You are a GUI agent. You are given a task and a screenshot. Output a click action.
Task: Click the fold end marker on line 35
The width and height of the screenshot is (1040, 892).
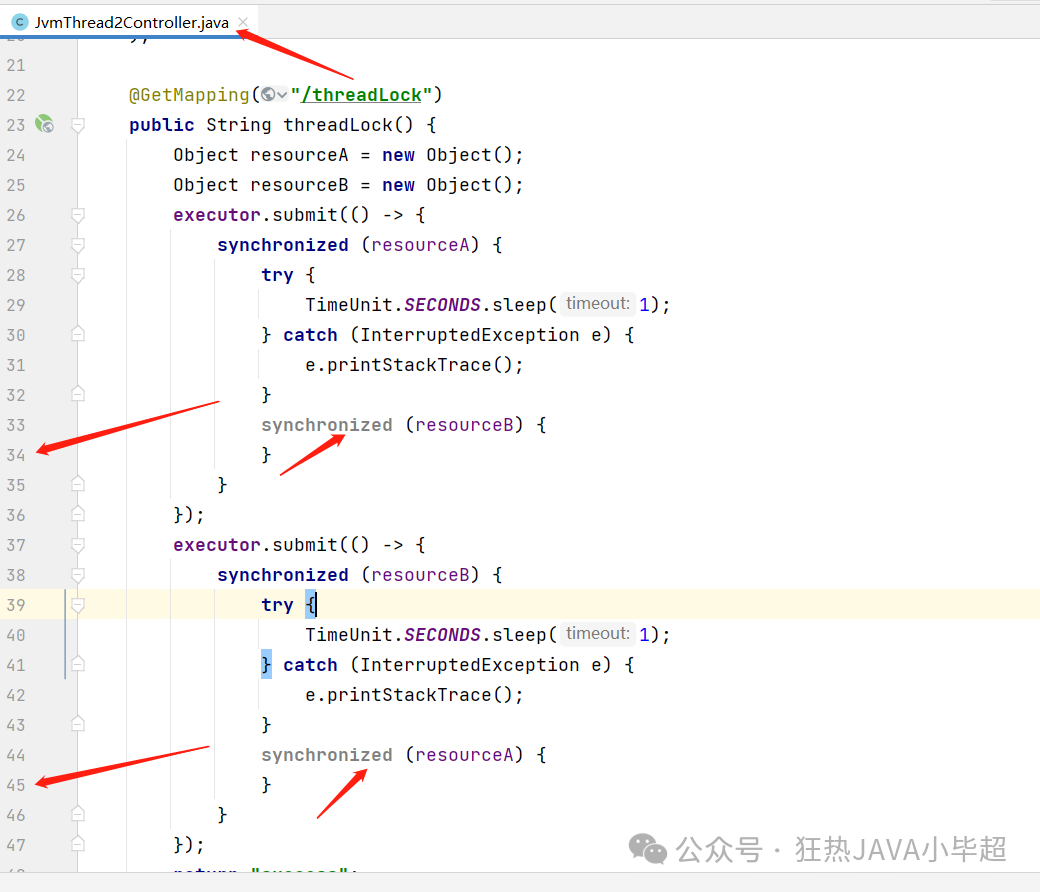pos(78,484)
